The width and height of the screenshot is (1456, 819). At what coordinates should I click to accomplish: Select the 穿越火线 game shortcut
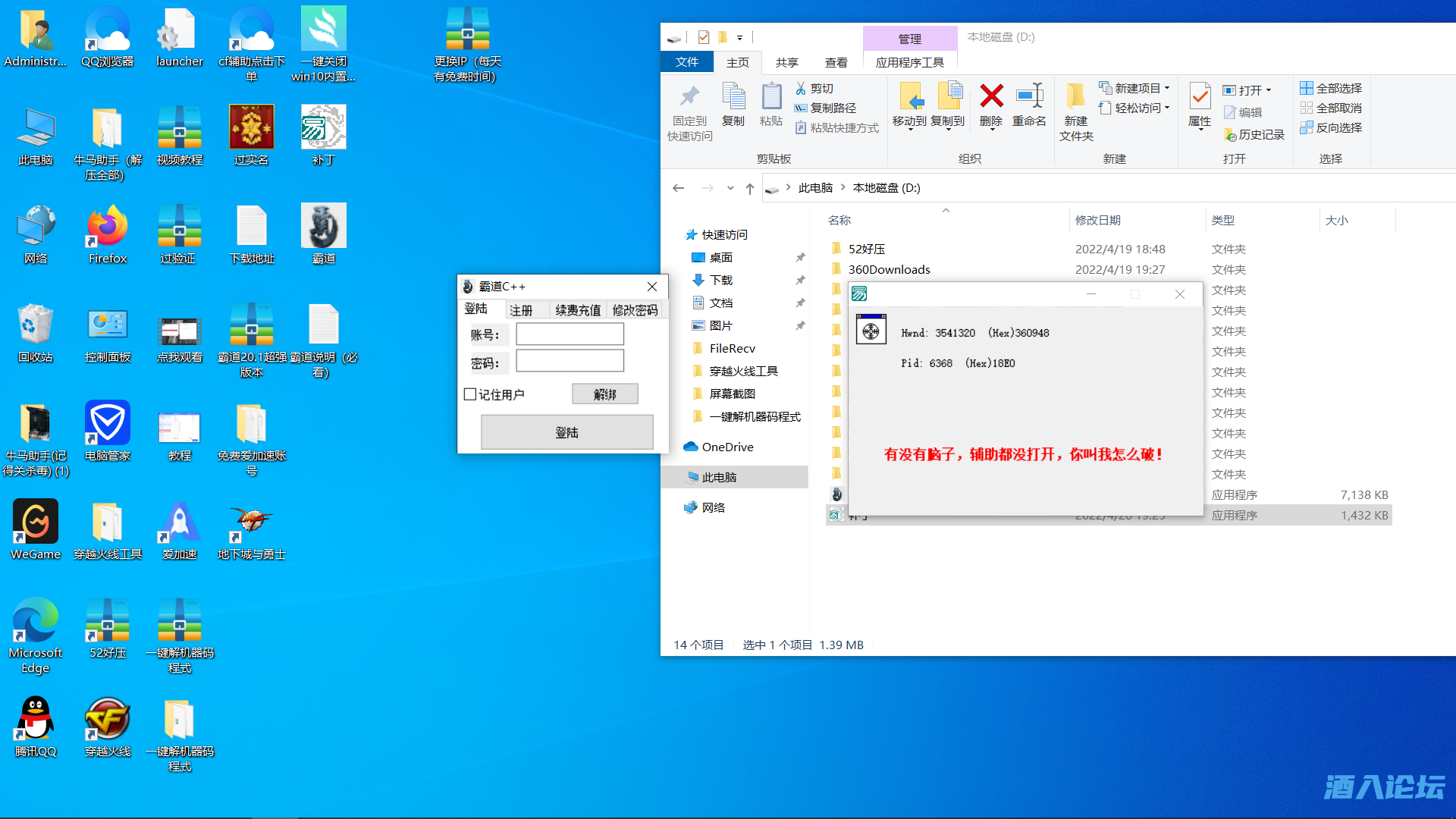pyautogui.click(x=107, y=728)
